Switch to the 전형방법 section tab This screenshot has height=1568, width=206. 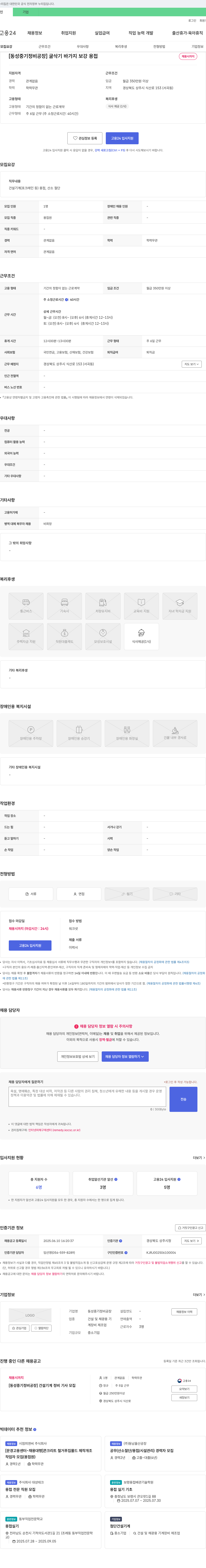[159, 46]
